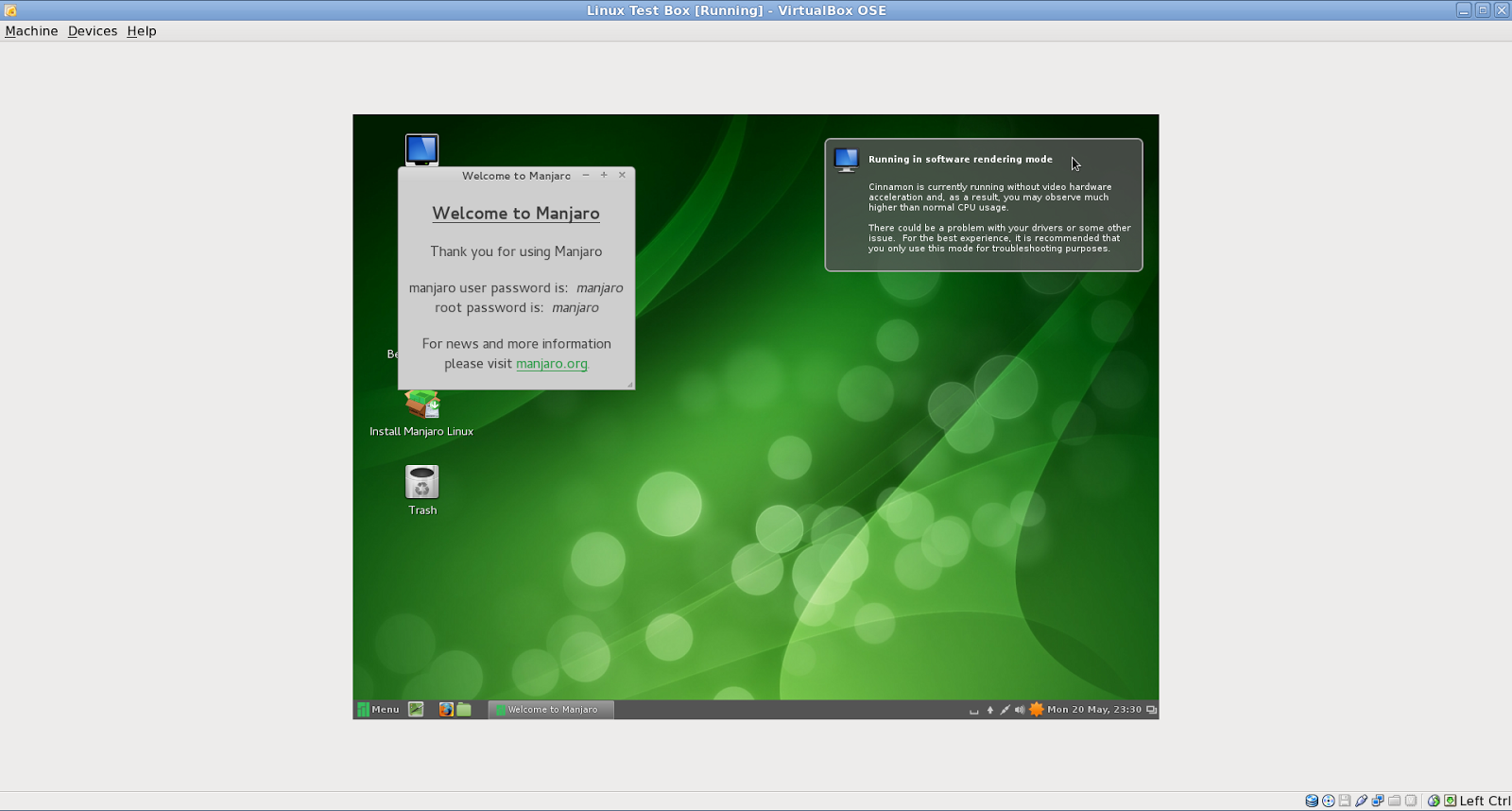The width and height of the screenshot is (1512, 811).
Task: Maximize the Welcome to Manjaro window
Action: 604,175
